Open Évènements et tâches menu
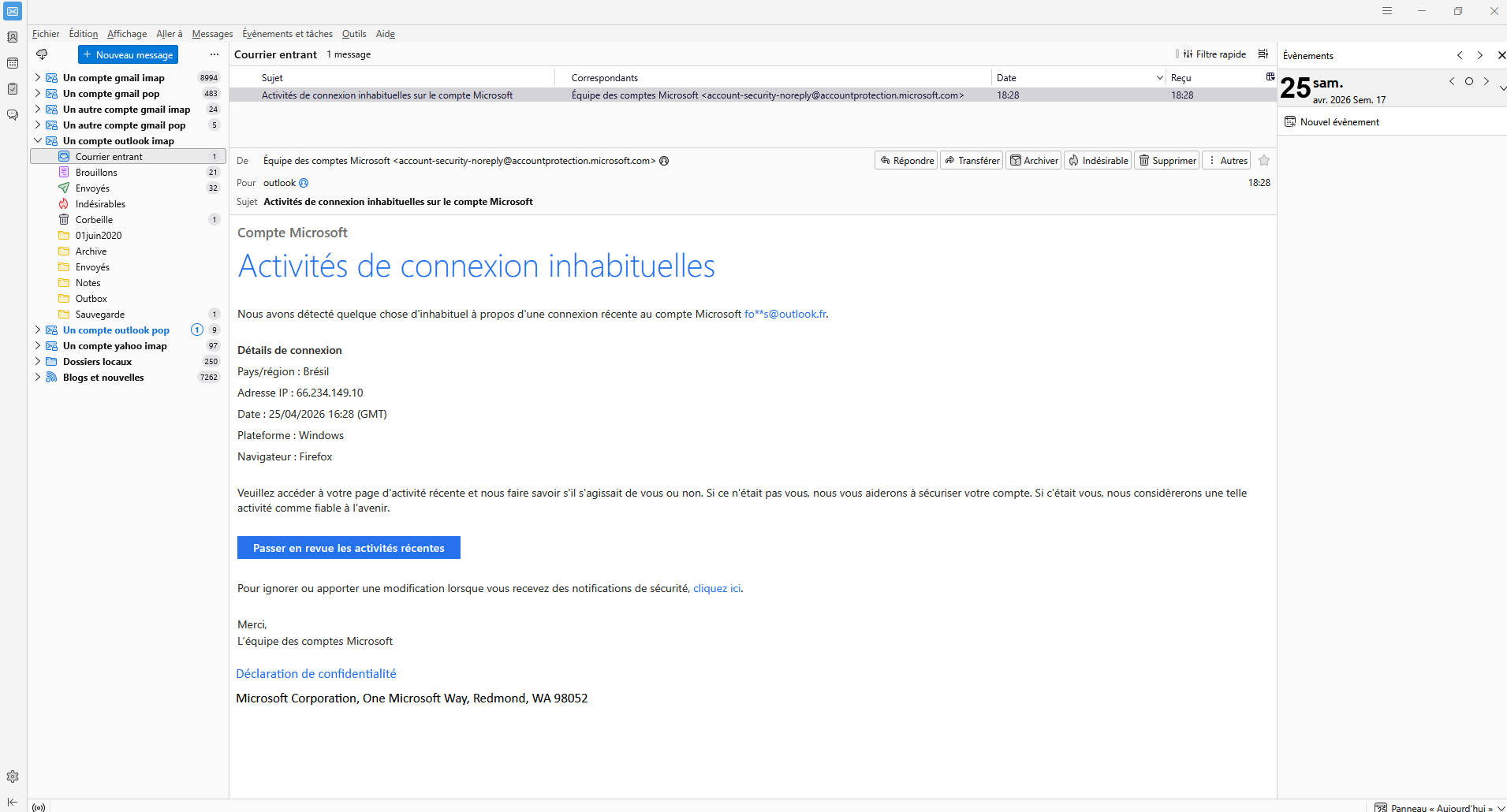The width and height of the screenshot is (1507, 812). point(288,34)
